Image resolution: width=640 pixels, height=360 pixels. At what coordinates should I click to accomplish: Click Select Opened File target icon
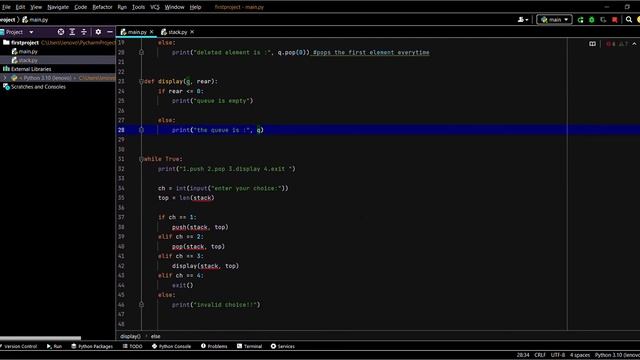tap(61, 32)
